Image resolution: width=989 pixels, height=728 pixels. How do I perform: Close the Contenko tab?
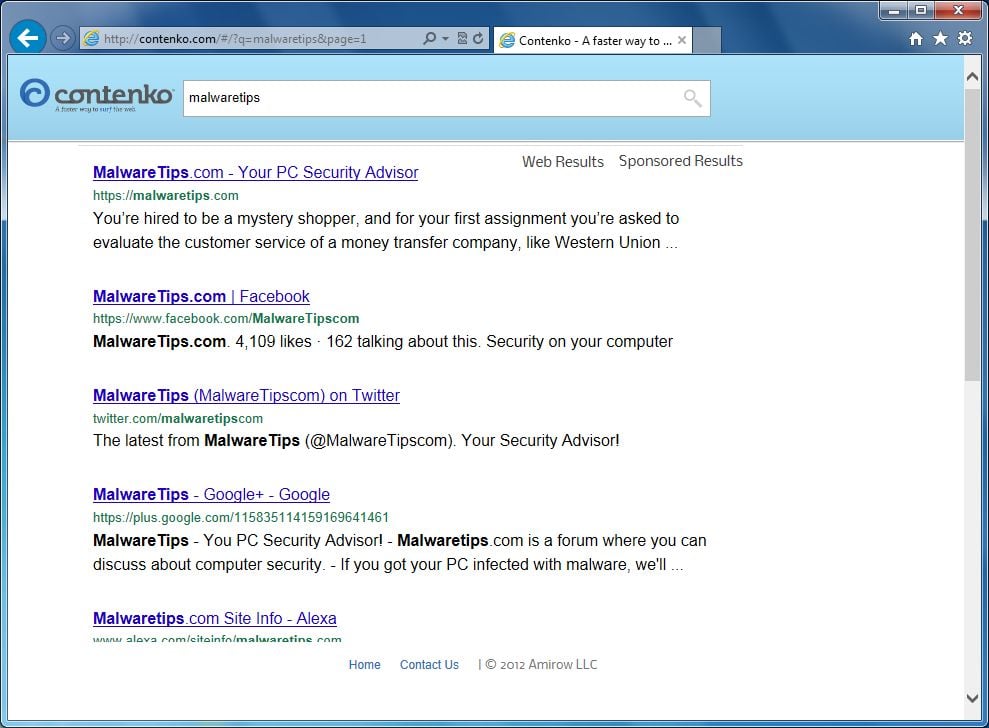click(x=682, y=40)
